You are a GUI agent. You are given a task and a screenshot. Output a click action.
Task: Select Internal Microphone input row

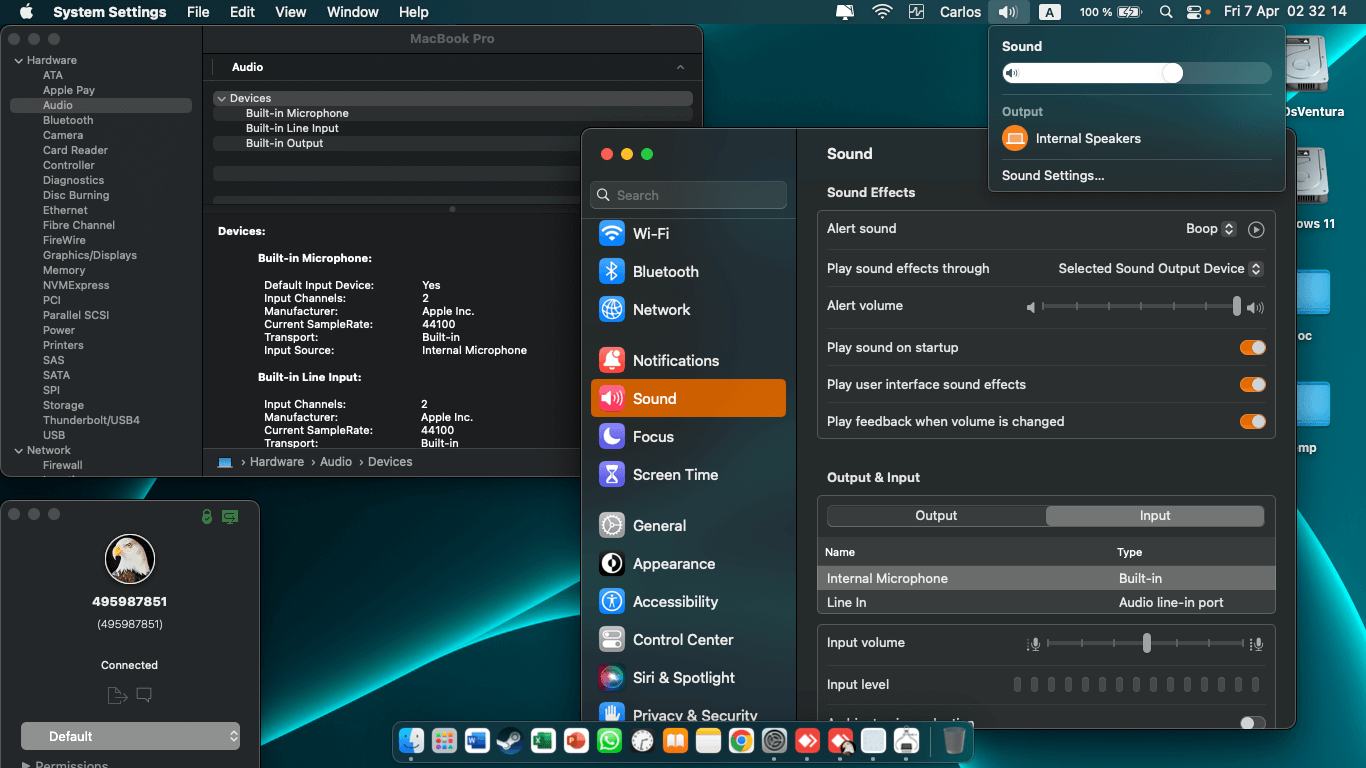1046,578
